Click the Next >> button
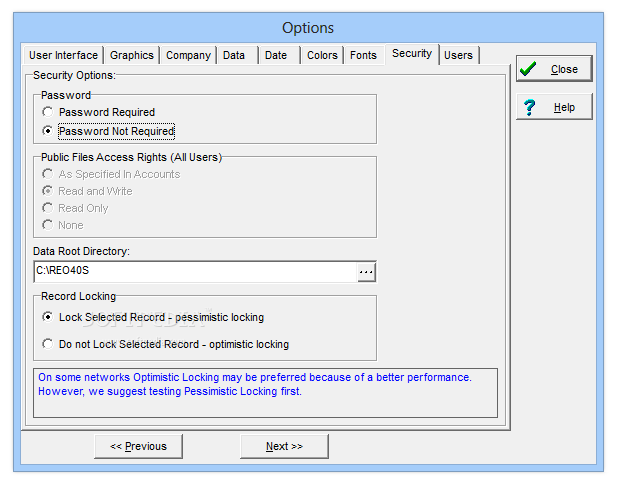This screenshot has width=621, height=491. click(284, 446)
